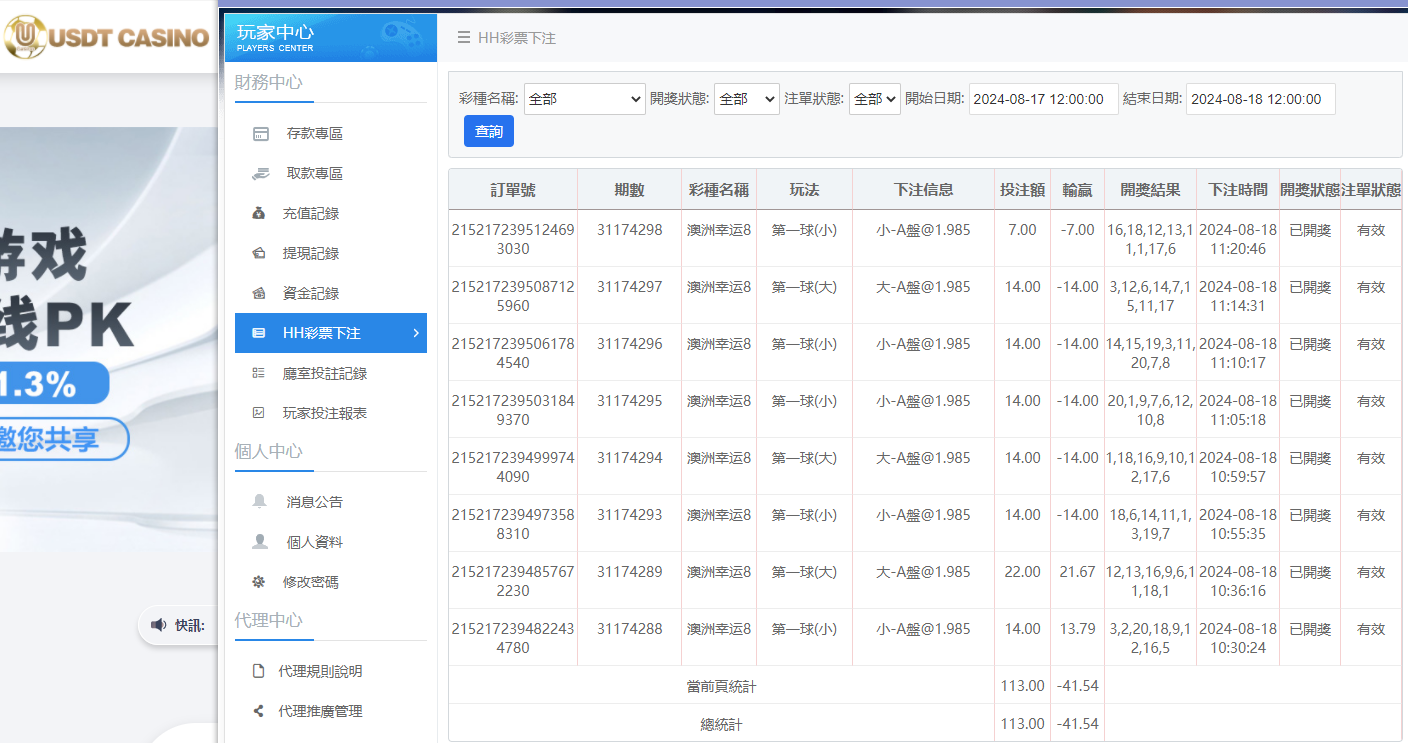Click the share icon for agent promotion
1408x743 pixels.
coord(259,711)
